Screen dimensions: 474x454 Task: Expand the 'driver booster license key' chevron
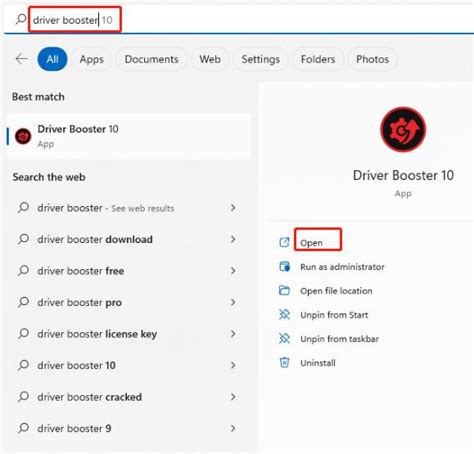click(233, 333)
